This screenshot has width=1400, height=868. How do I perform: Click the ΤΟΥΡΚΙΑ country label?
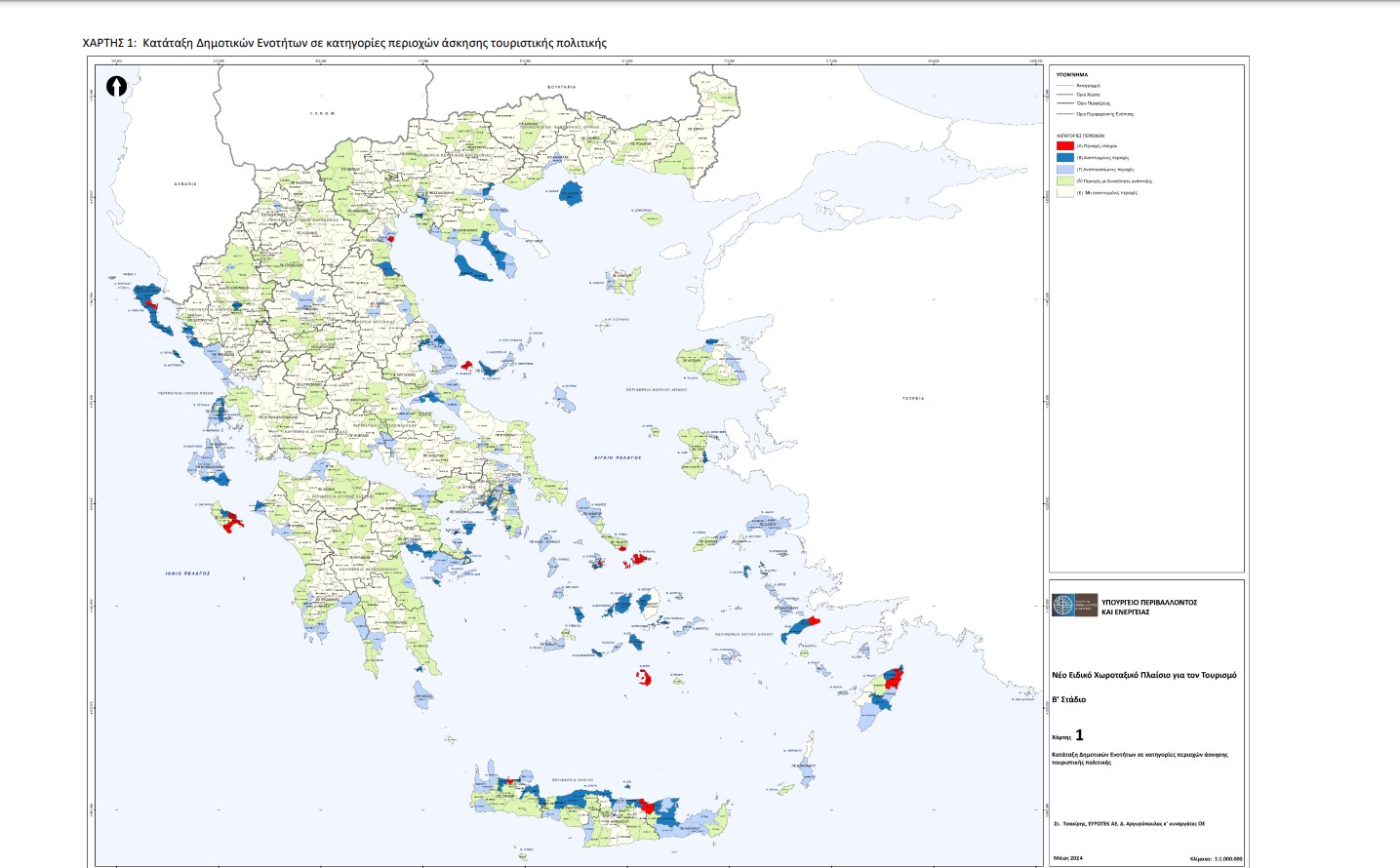coord(912,398)
